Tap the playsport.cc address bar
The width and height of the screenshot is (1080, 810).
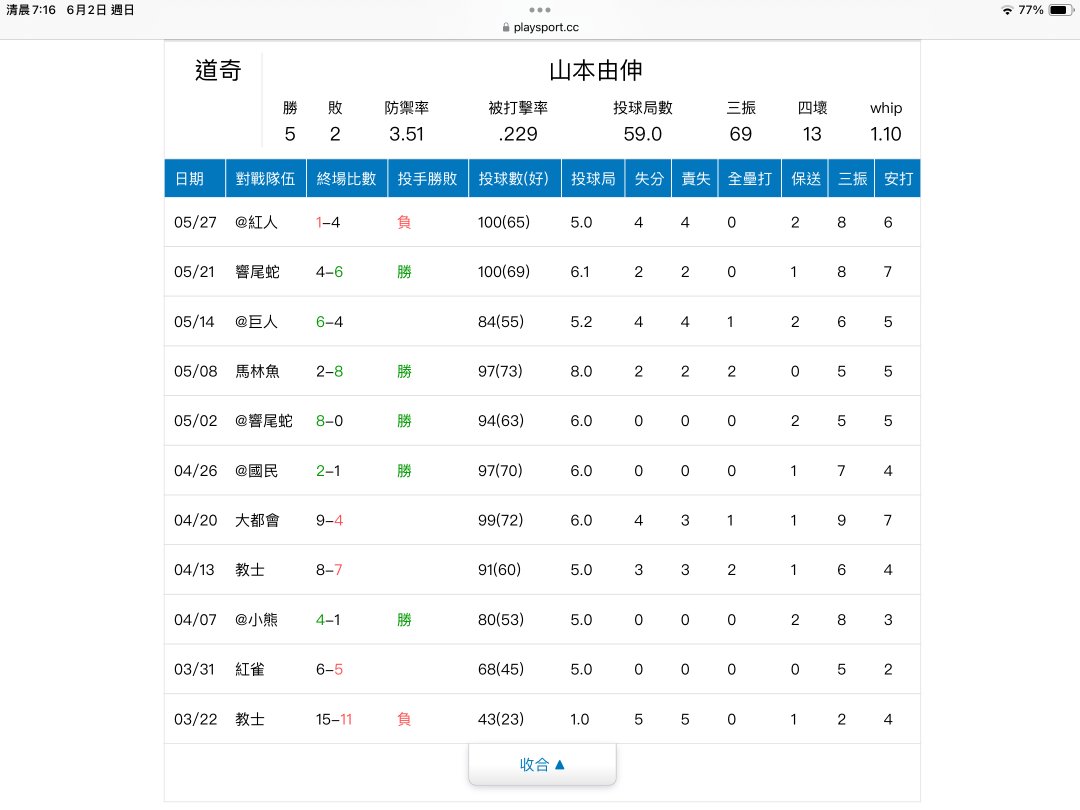coord(540,28)
